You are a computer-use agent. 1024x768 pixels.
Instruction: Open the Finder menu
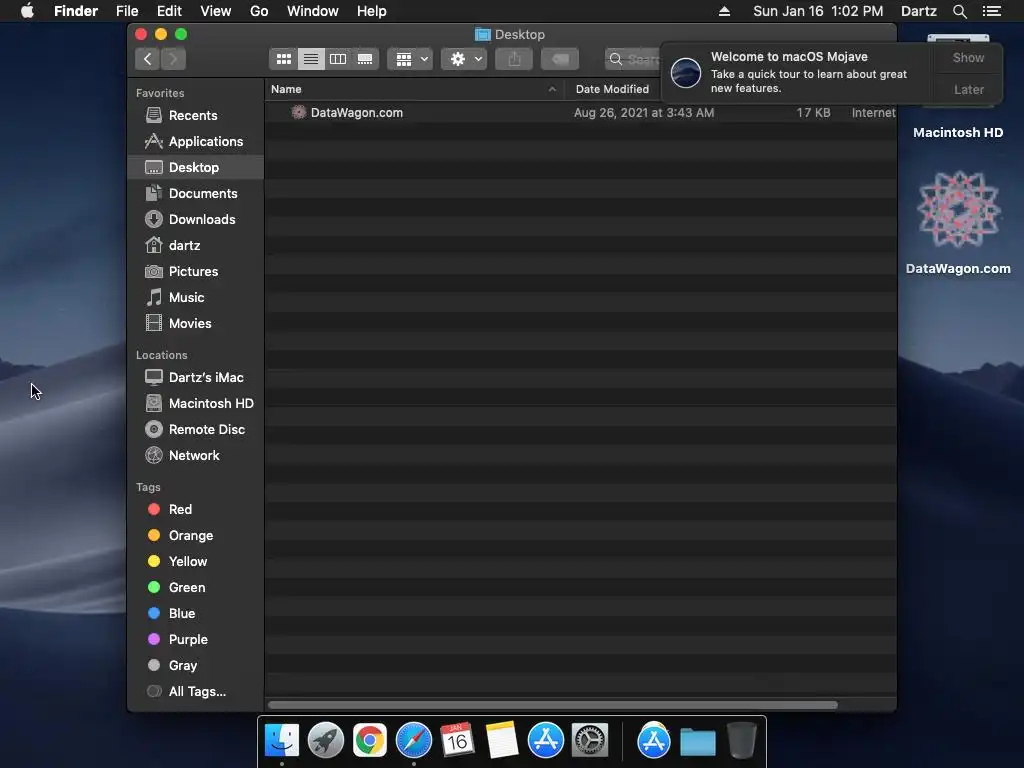coord(76,11)
